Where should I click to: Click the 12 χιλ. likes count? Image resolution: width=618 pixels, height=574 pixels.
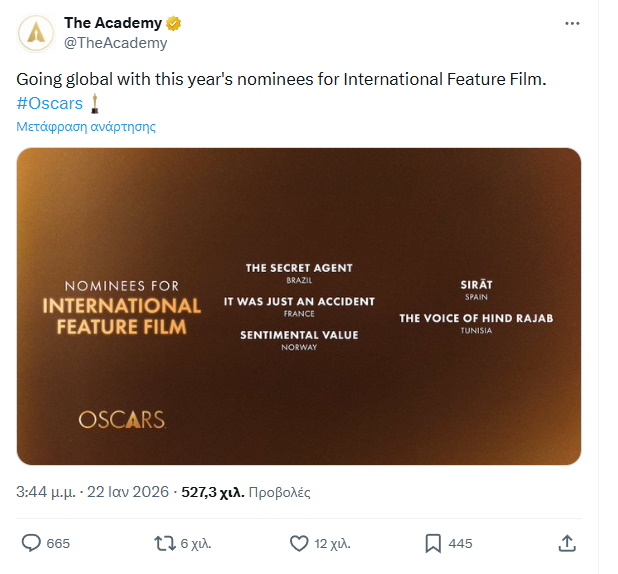point(332,543)
